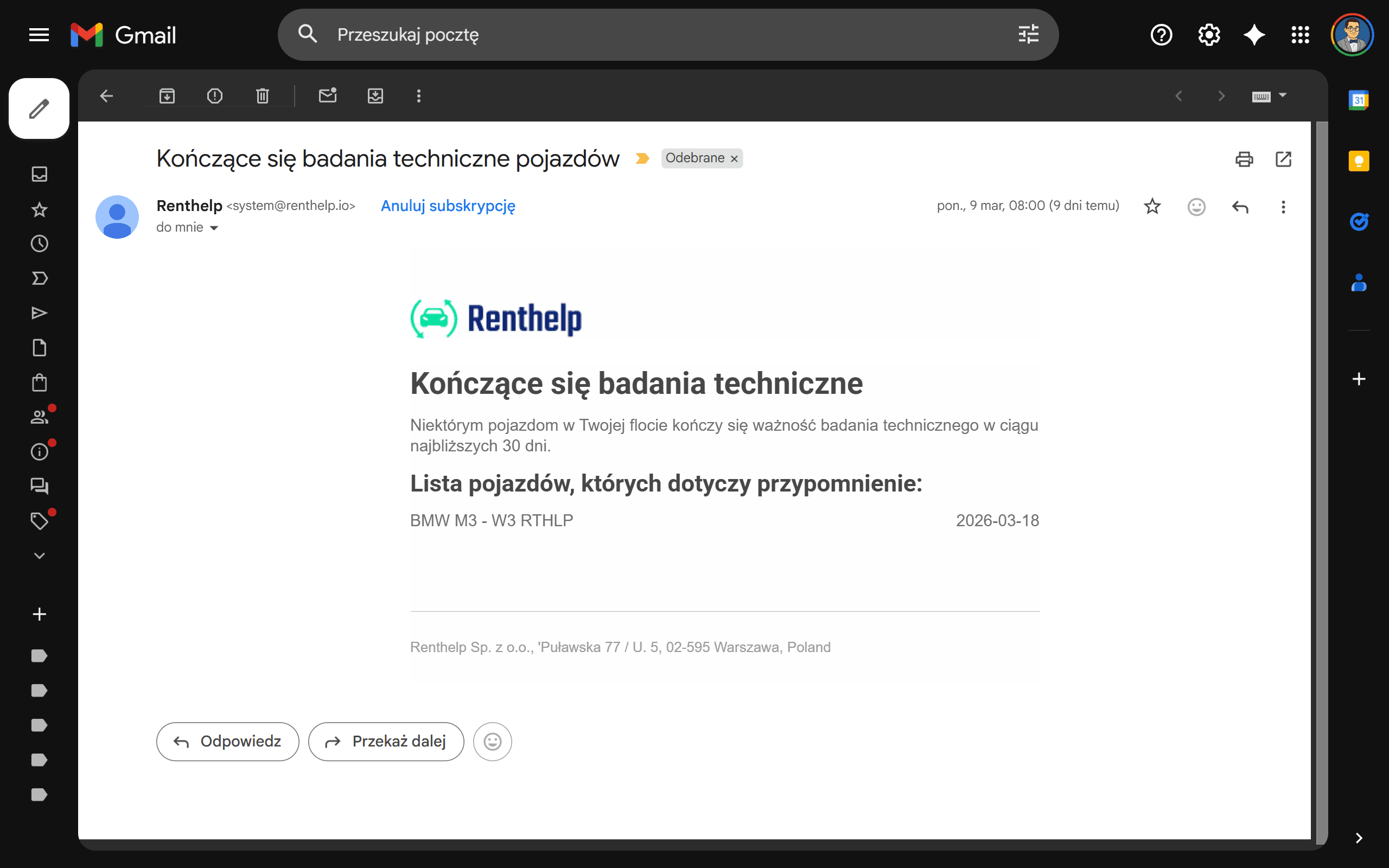Open the Forums category chat icon
Screen dimensions: 1389x868
click(x=39, y=487)
